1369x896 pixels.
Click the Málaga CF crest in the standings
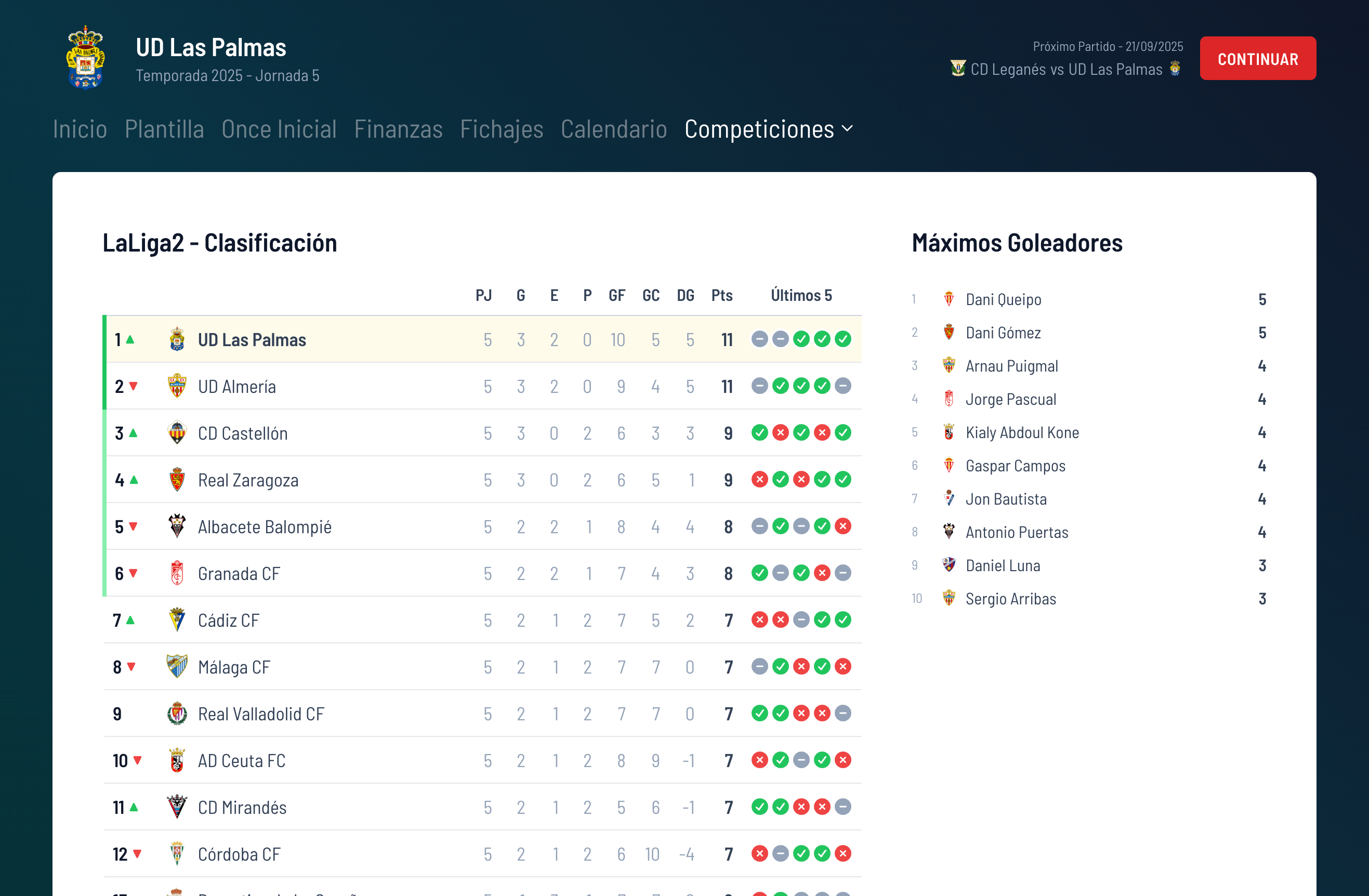[178, 666]
